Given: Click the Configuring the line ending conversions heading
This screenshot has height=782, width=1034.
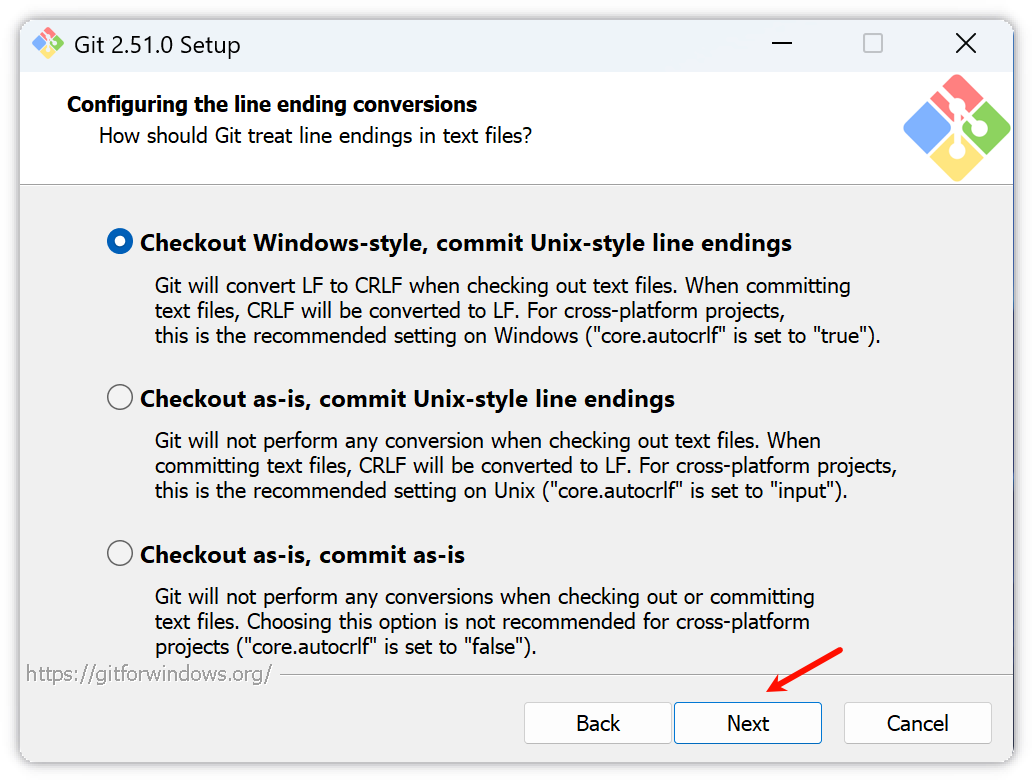Looking at the screenshot, I should coord(272,104).
